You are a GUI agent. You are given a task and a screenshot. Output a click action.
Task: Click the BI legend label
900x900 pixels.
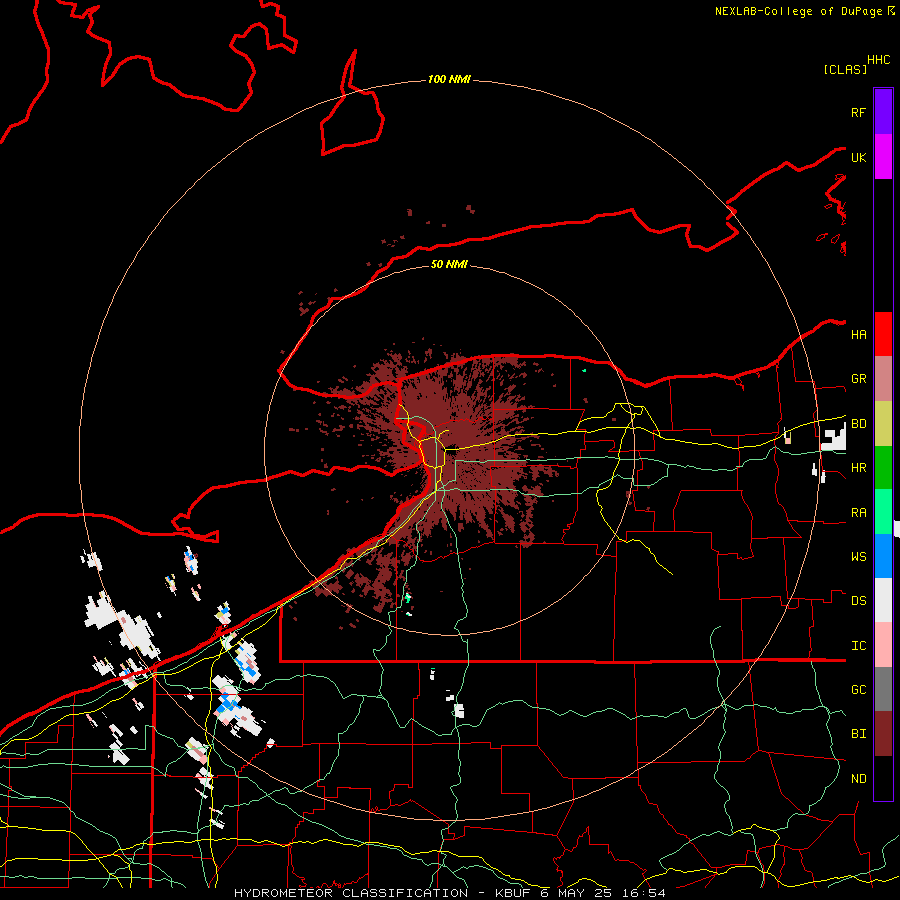click(x=858, y=734)
